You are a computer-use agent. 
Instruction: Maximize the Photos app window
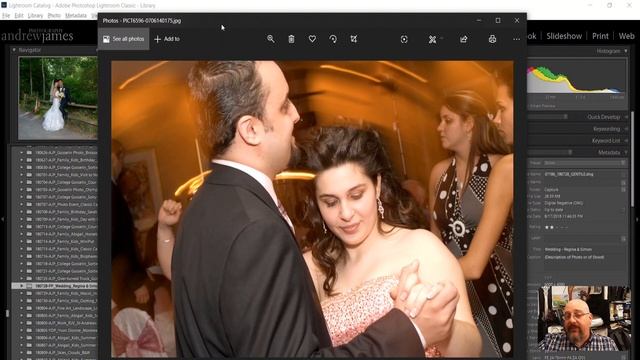[x=498, y=20]
